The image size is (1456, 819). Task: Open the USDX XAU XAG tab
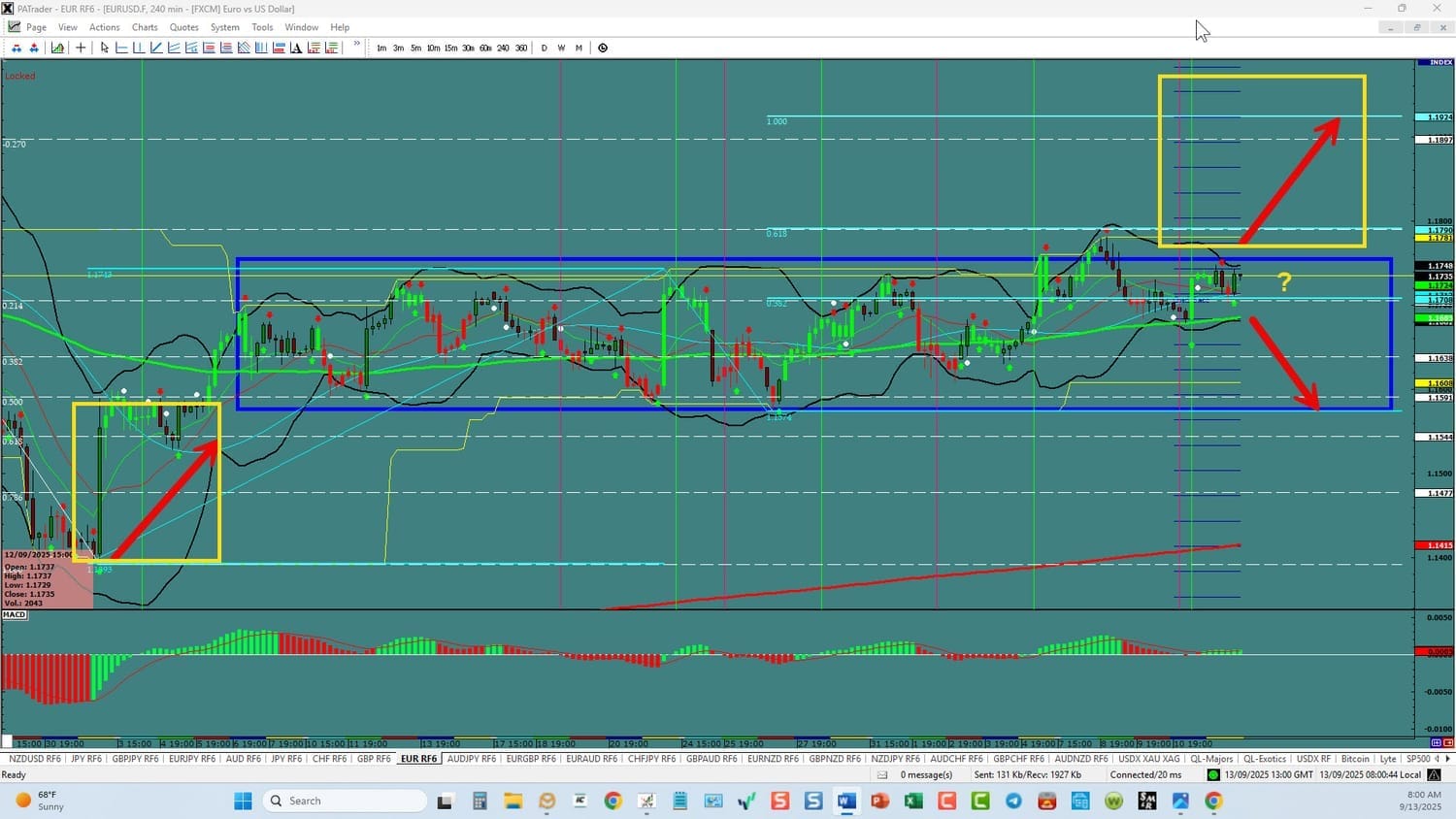click(1148, 759)
